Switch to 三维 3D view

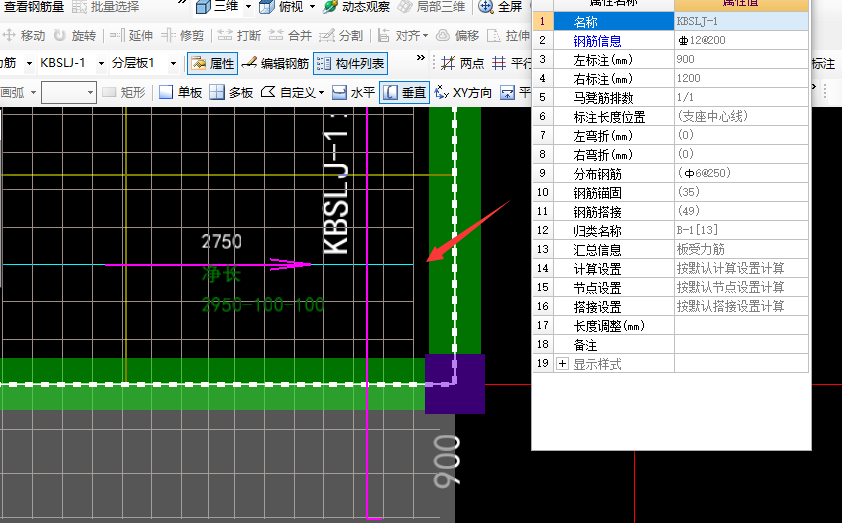point(217,6)
